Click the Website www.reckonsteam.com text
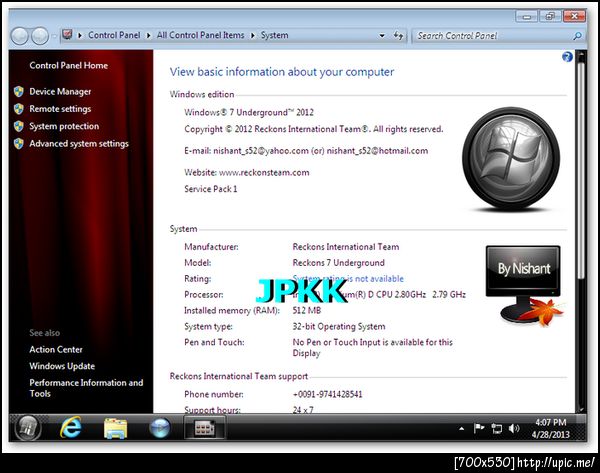The height and width of the screenshot is (473, 600). point(247,173)
